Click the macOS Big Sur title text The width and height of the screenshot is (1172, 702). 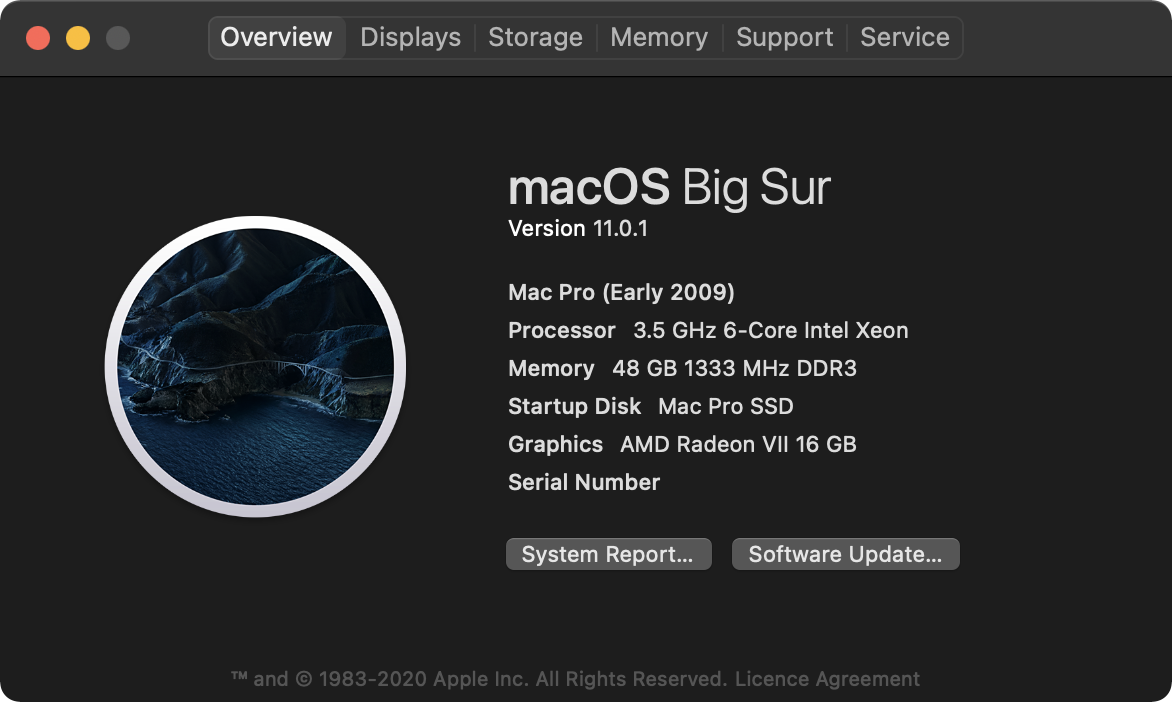pos(669,188)
